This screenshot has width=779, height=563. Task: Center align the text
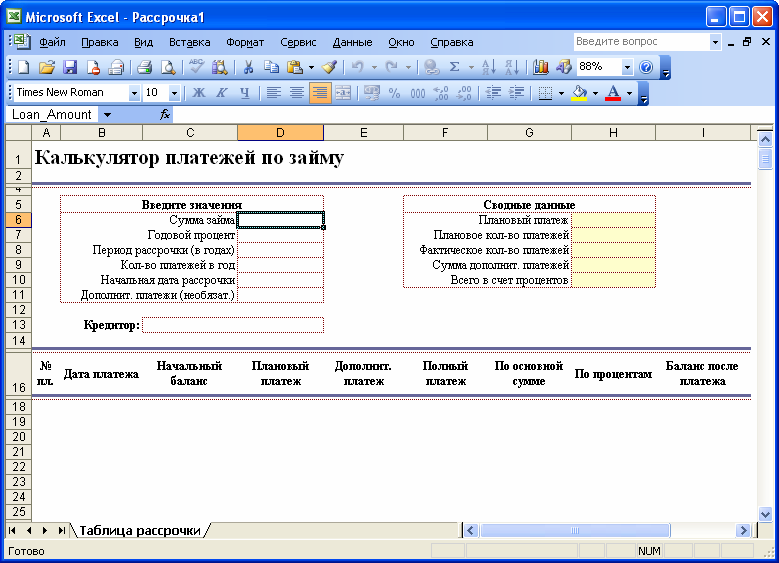(x=297, y=93)
